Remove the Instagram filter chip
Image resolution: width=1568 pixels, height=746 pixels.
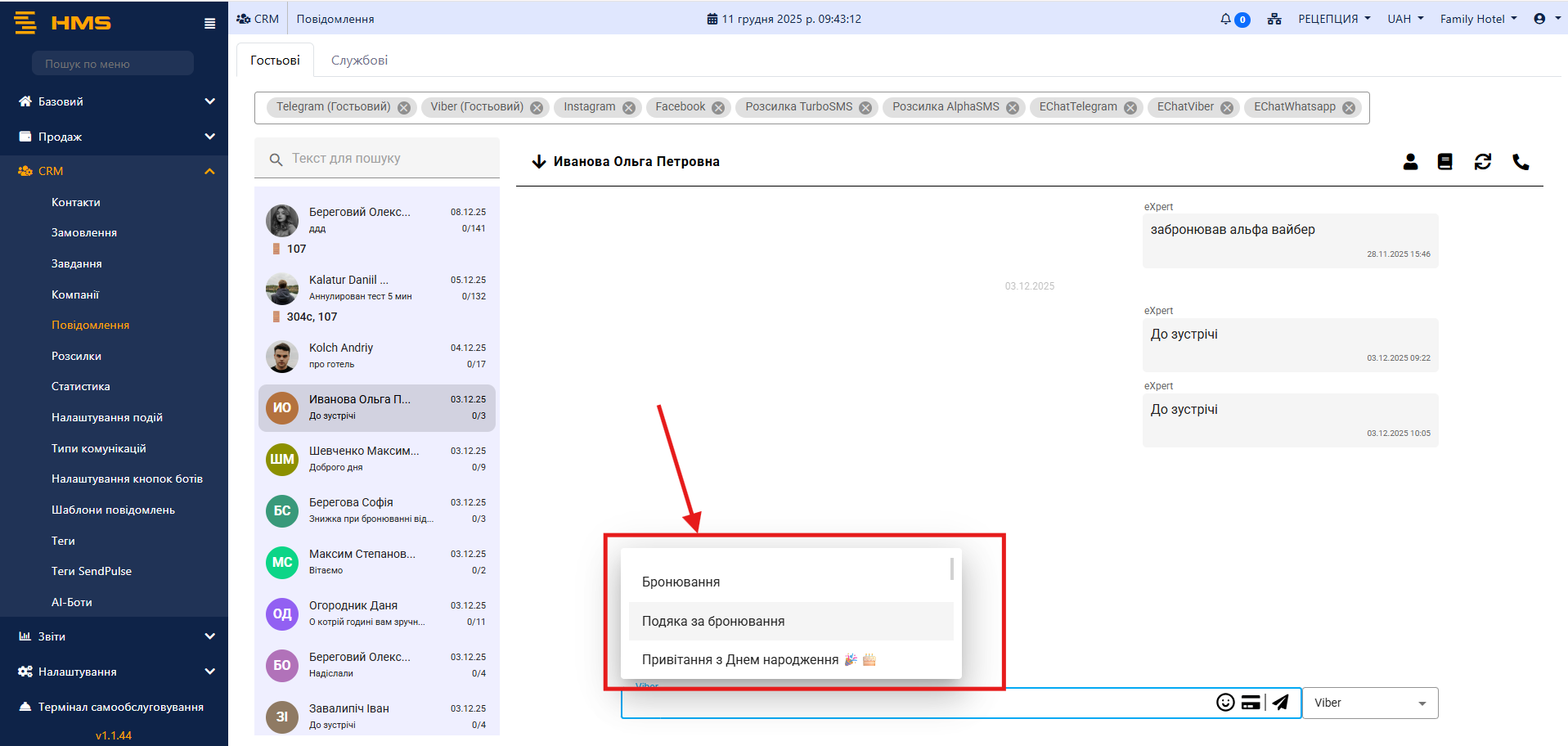(629, 108)
